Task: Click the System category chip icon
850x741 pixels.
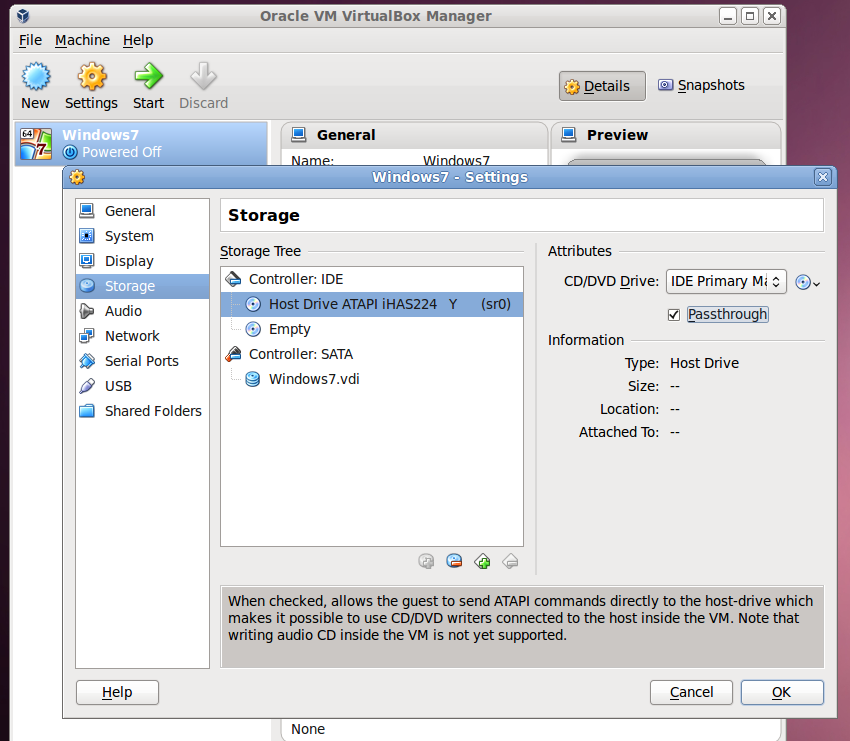Action: click(x=87, y=236)
